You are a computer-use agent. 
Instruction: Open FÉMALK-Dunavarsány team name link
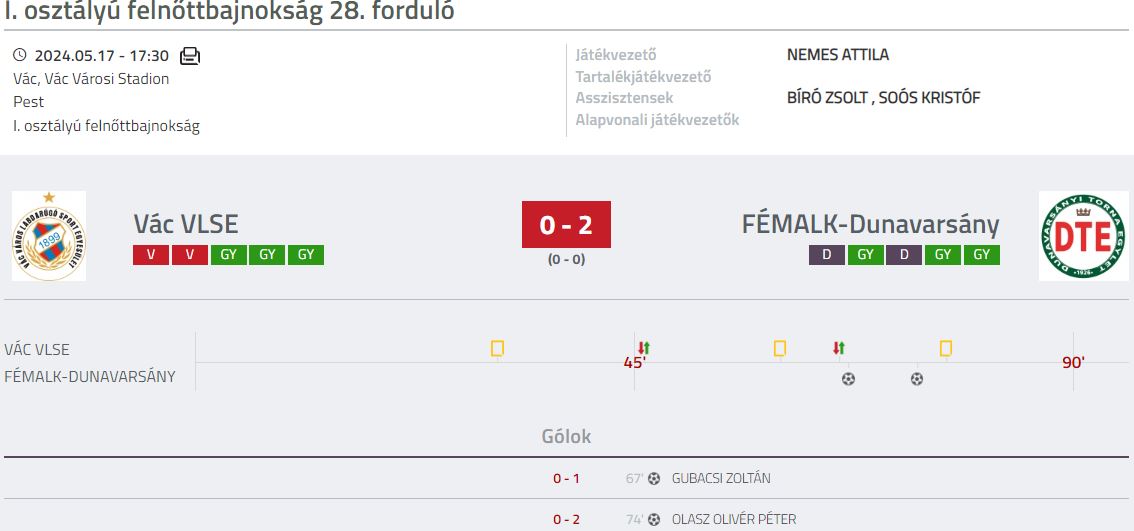(871, 224)
